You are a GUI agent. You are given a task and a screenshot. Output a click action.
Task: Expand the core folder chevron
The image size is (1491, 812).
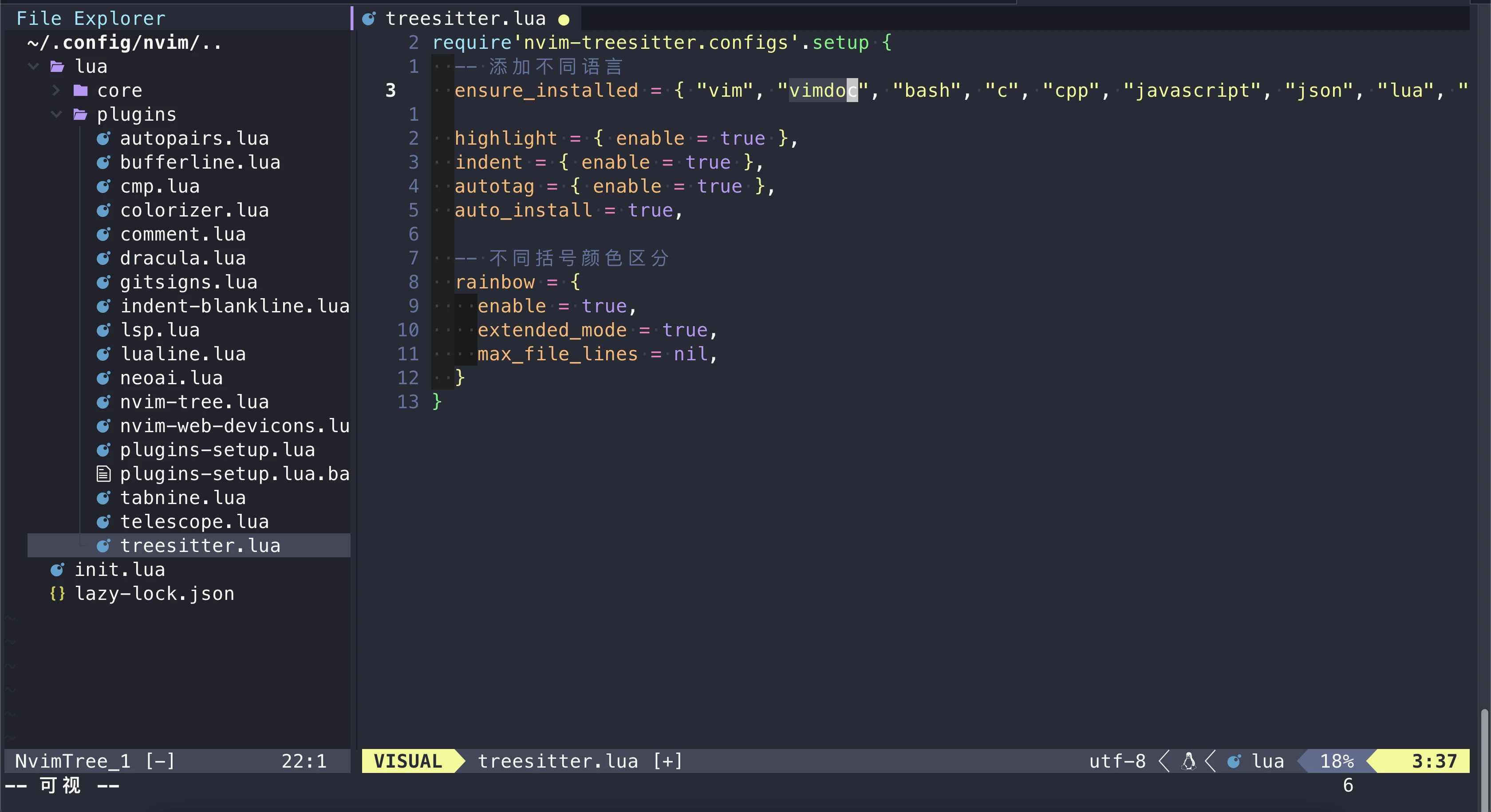click(x=55, y=90)
